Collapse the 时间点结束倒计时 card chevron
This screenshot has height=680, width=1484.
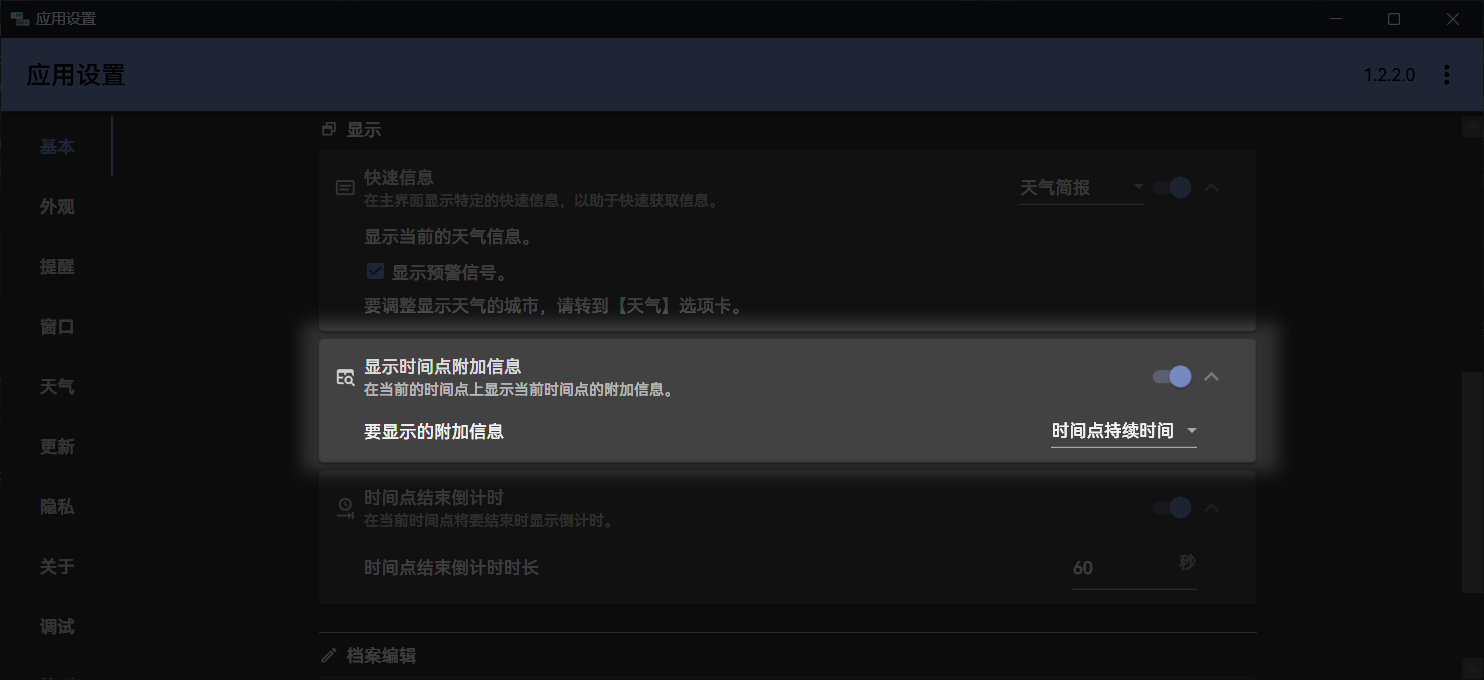tap(1211, 508)
